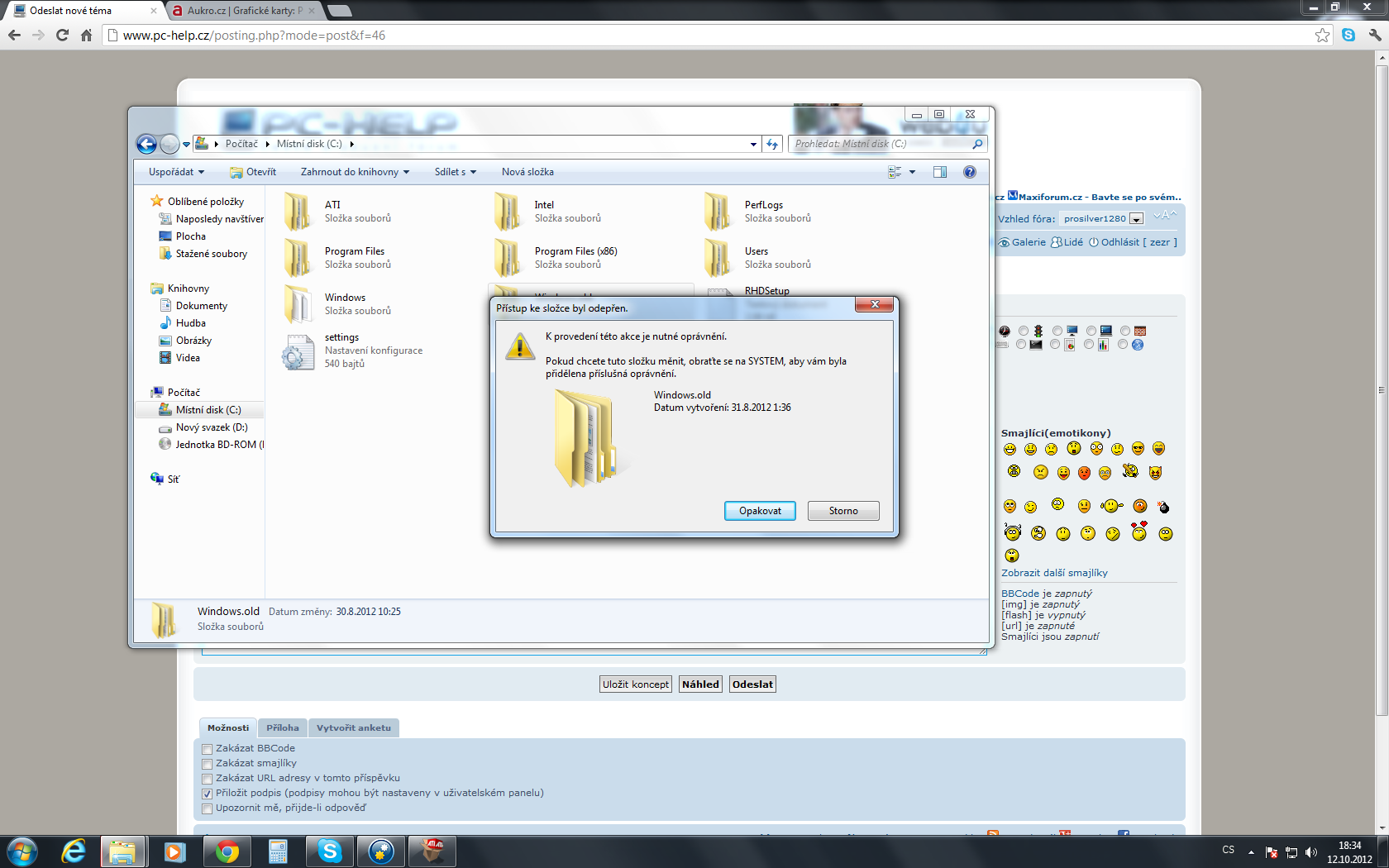Open Explorer help with the question mark

[970, 172]
